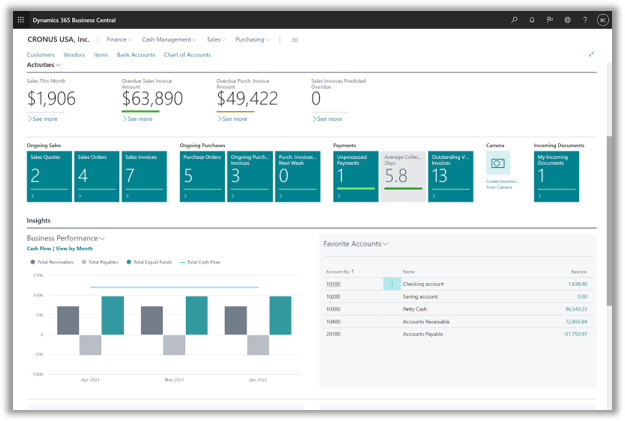Open the Sales Quotes tile

point(49,176)
